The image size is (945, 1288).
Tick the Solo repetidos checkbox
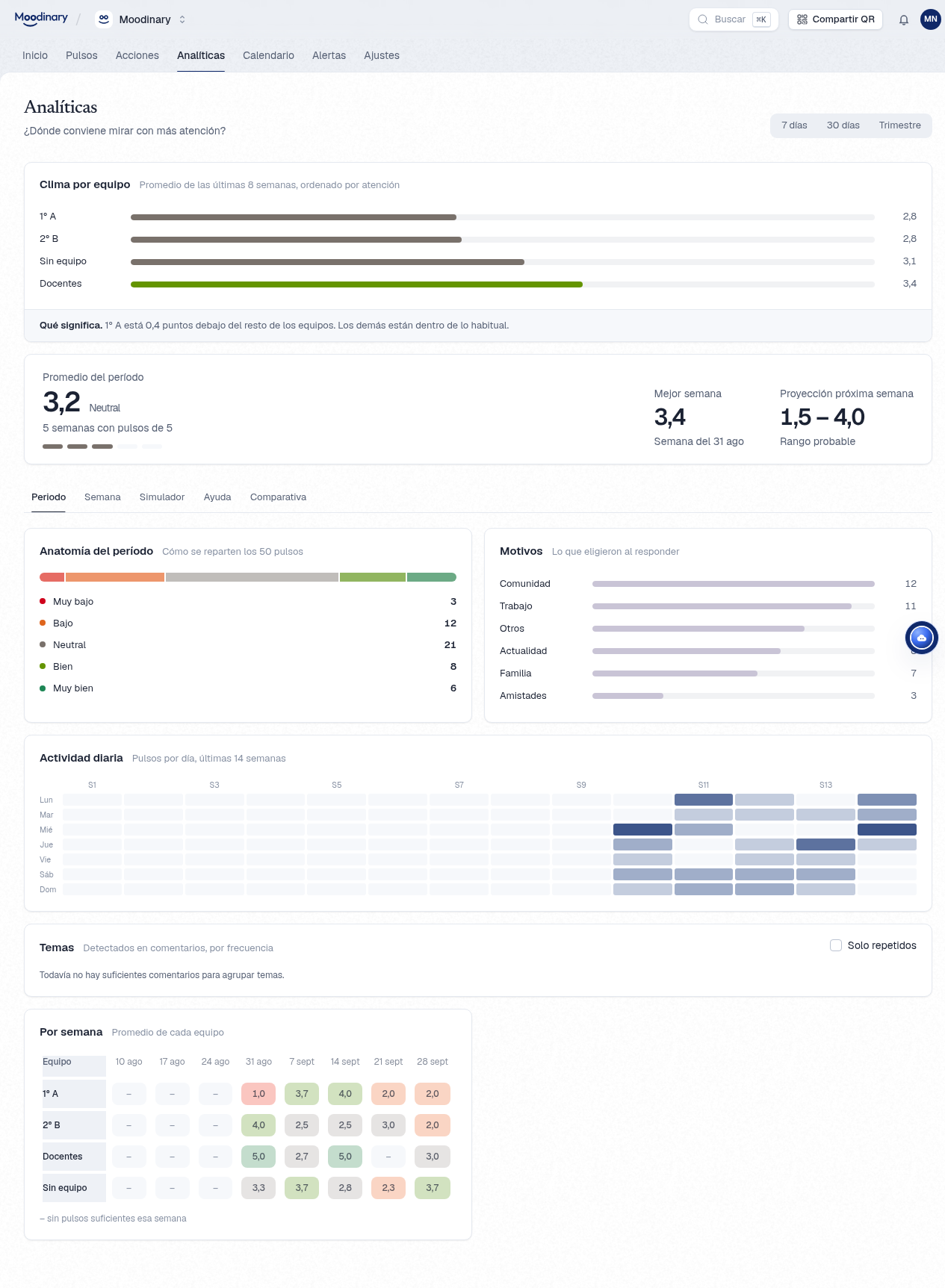[836, 945]
